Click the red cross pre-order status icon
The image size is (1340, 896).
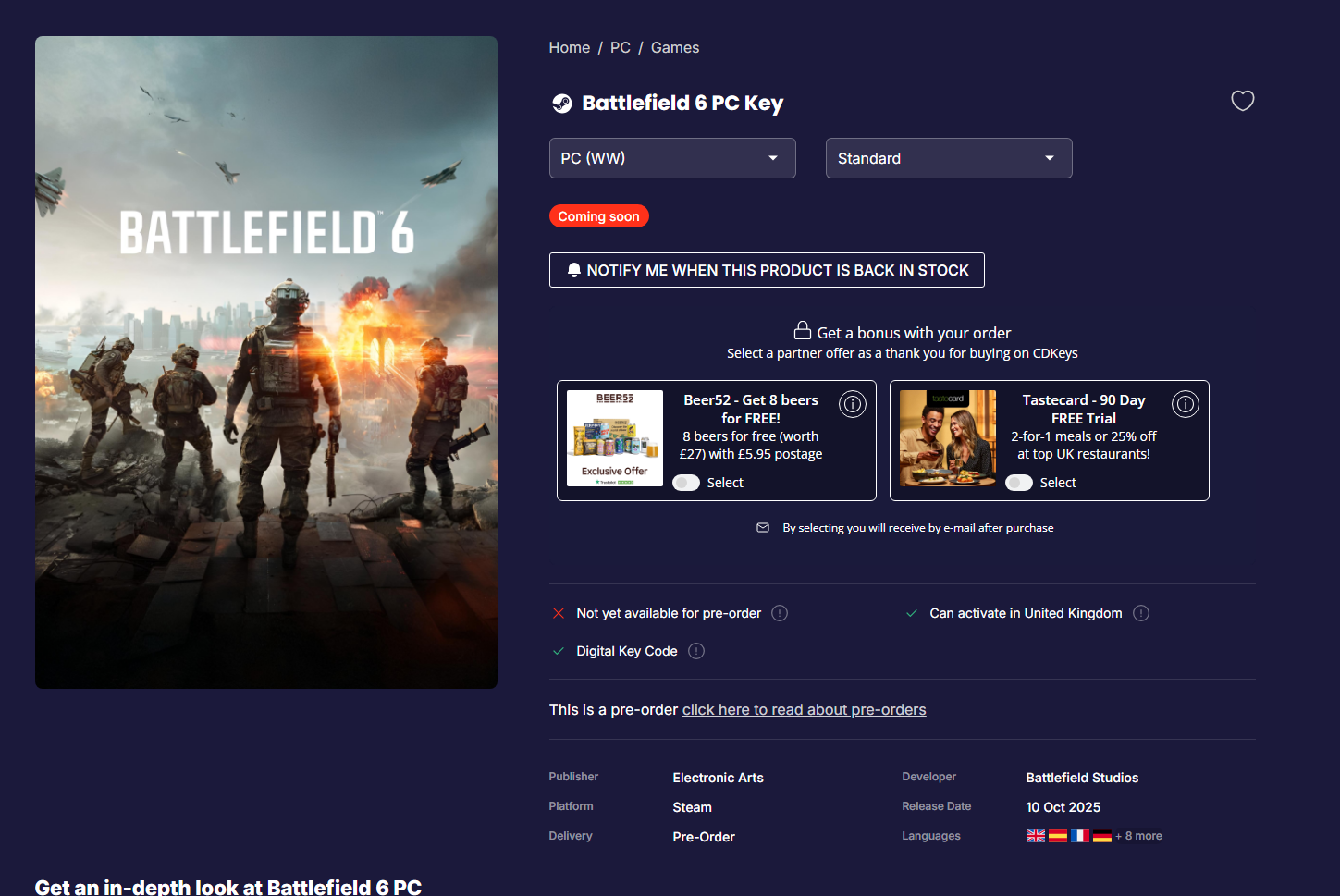559,613
